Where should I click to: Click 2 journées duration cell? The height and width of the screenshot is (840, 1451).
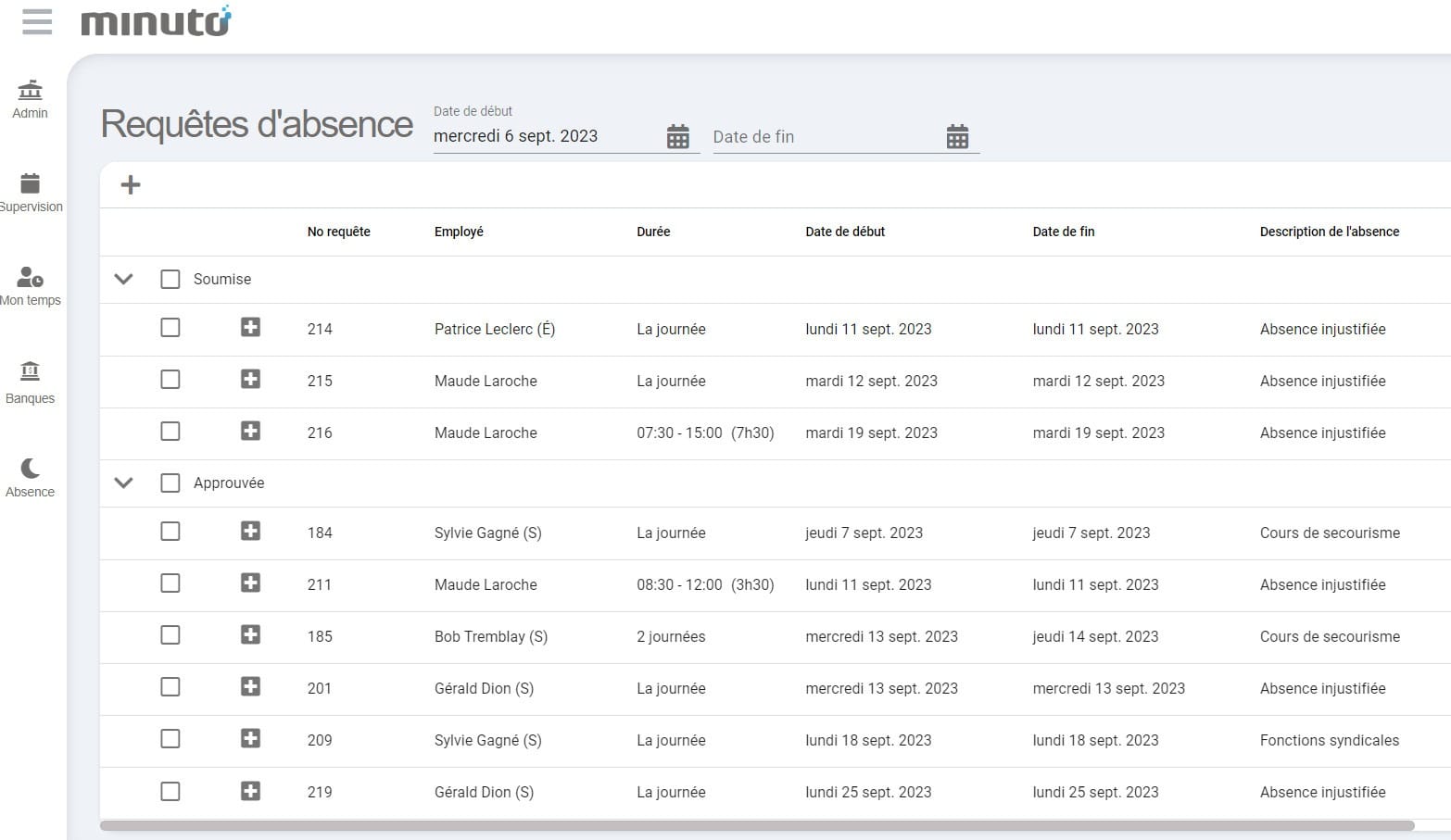(671, 636)
